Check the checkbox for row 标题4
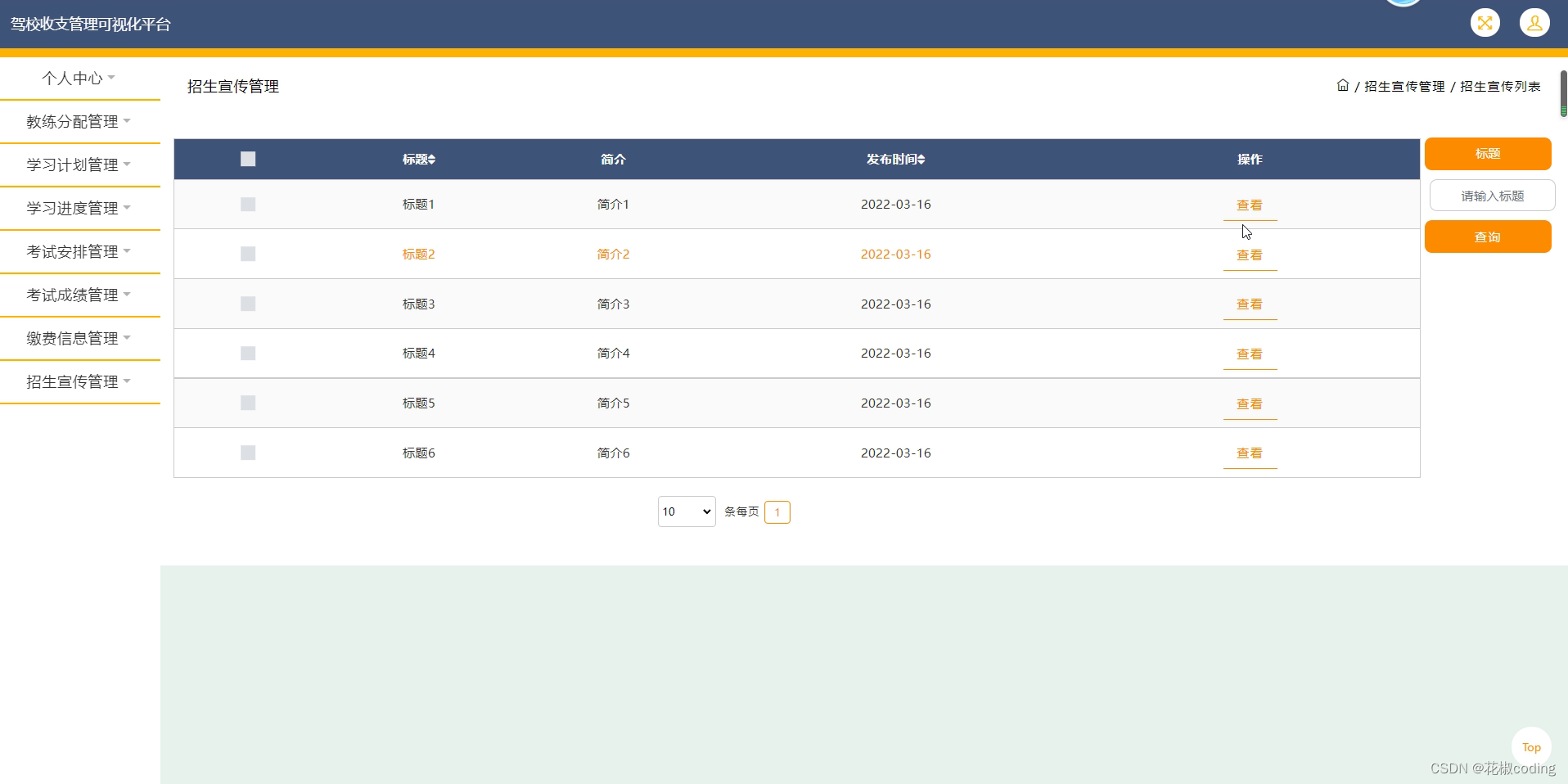Screen dimensions: 1568x784 248,353
